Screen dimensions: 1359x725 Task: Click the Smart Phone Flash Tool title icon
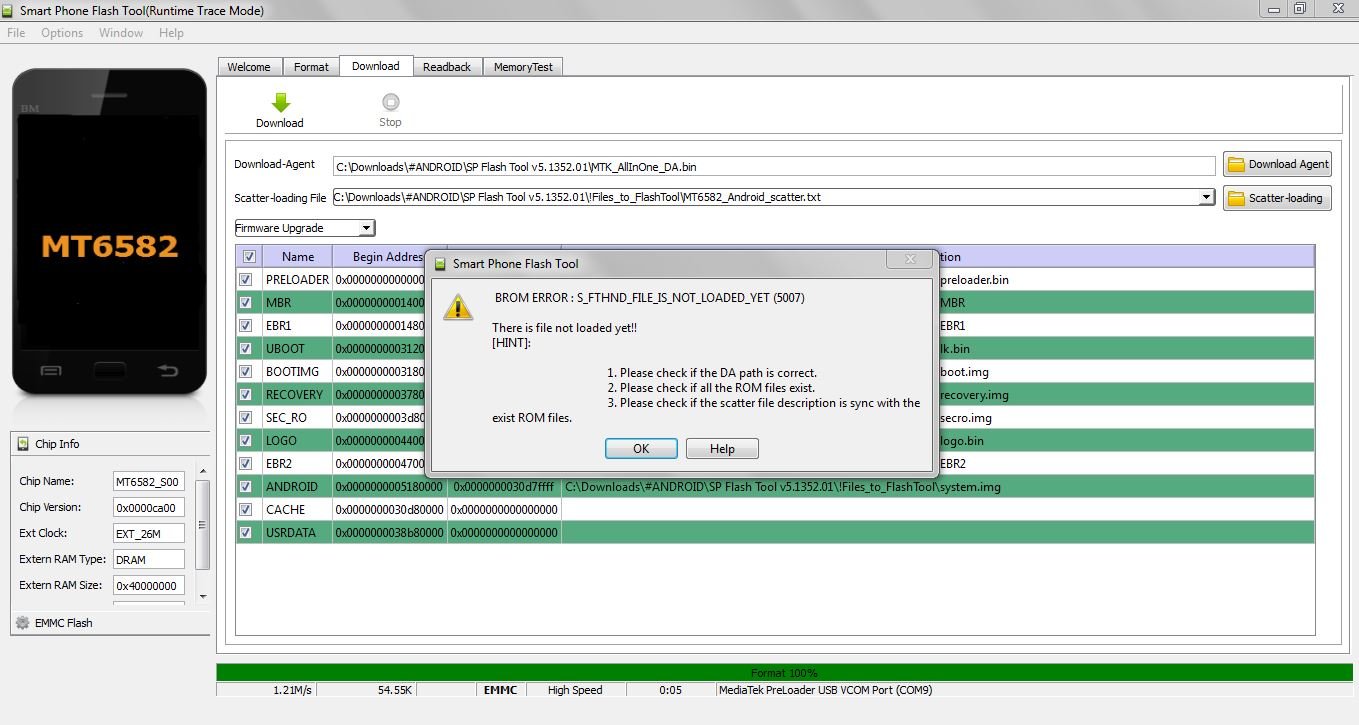tap(9, 10)
